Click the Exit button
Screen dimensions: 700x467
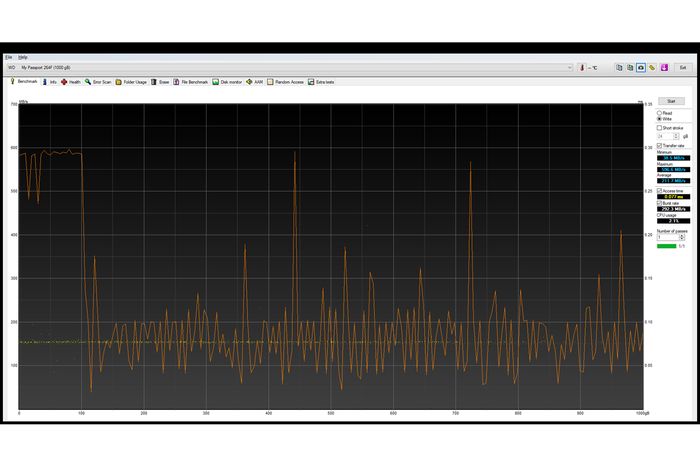(683, 67)
